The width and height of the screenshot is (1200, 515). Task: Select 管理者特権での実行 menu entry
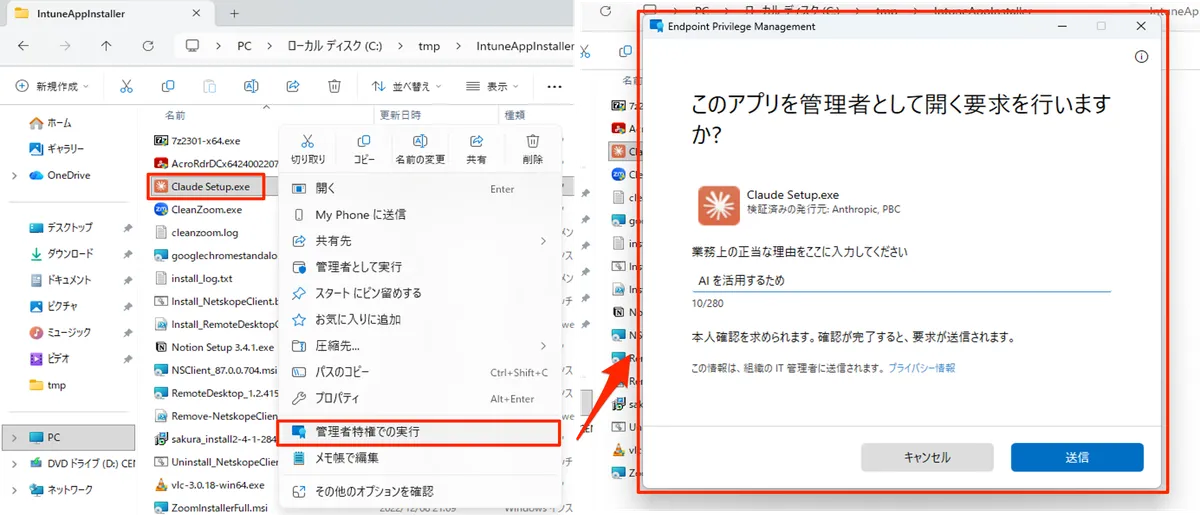pos(418,432)
